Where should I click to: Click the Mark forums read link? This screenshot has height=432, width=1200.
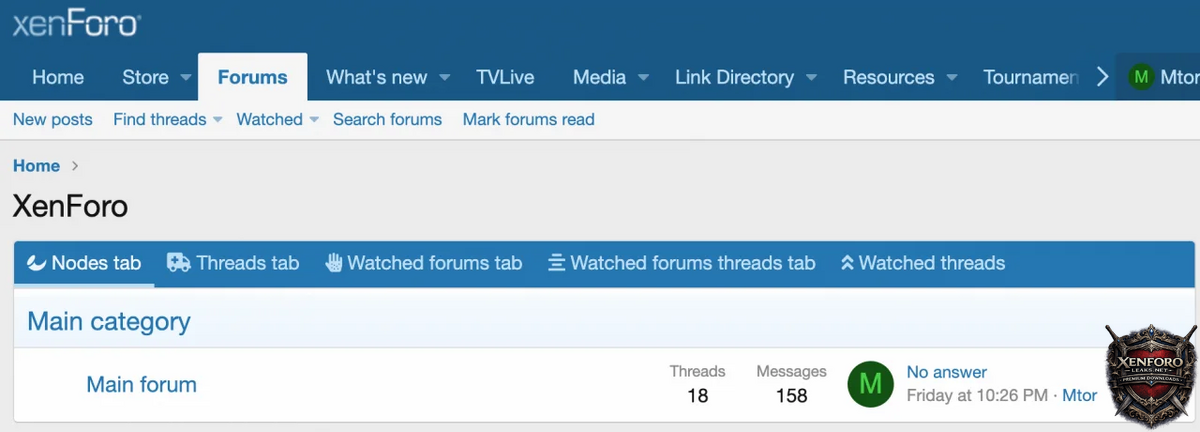pyautogui.click(x=528, y=119)
